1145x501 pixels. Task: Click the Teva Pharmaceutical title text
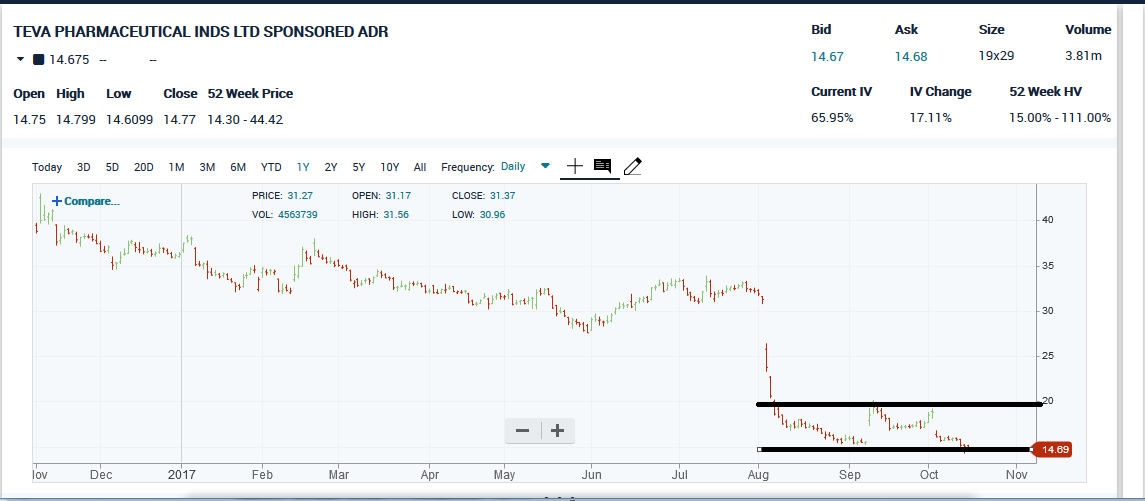click(x=201, y=31)
